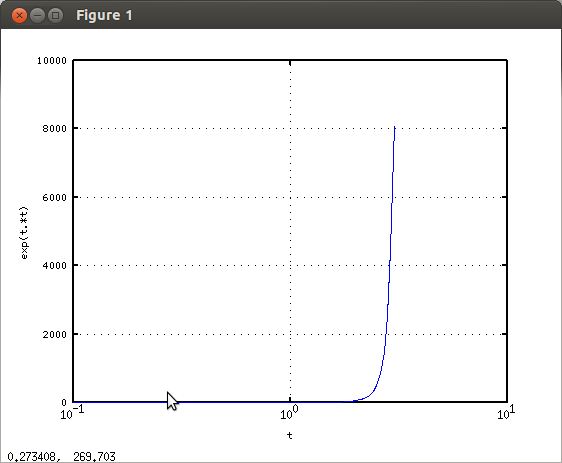Maximize the Figure 1 window

55,15
